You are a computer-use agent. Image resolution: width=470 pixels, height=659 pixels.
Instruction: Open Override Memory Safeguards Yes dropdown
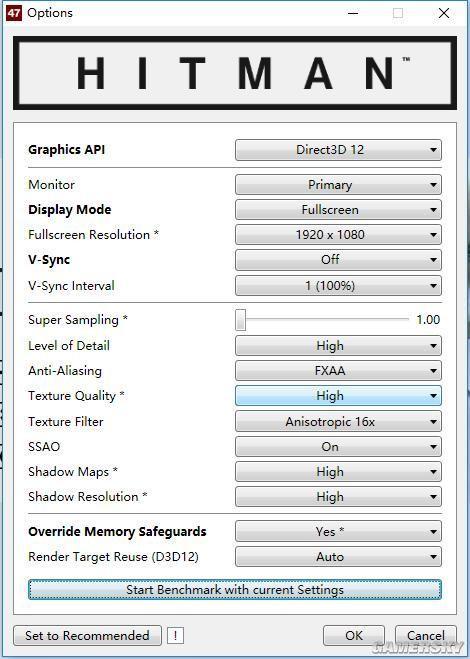click(338, 532)
